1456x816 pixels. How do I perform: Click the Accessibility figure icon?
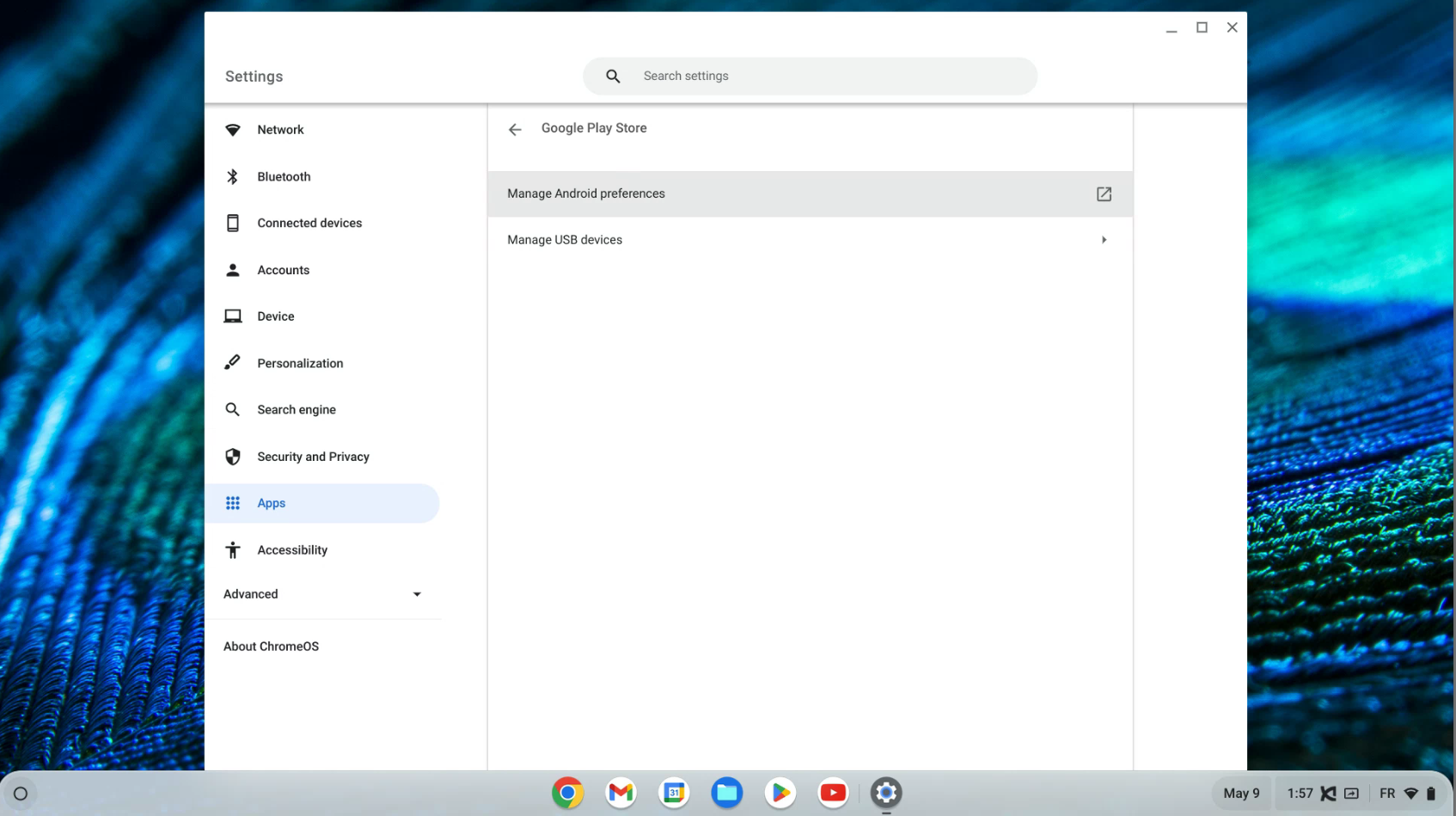pyautogui.click(x=233, y=550)
